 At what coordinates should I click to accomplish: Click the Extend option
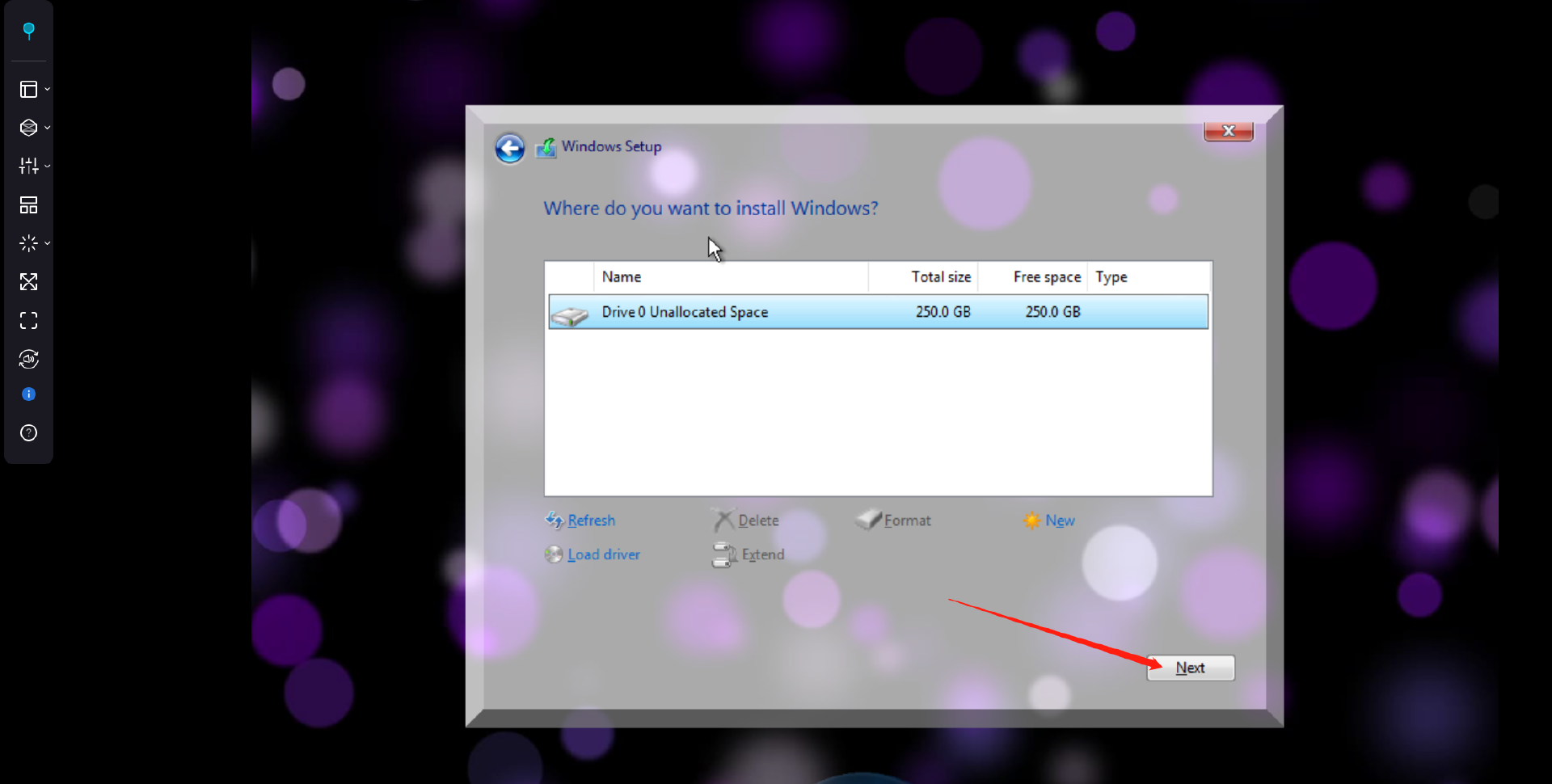click(x=763, y=554)
